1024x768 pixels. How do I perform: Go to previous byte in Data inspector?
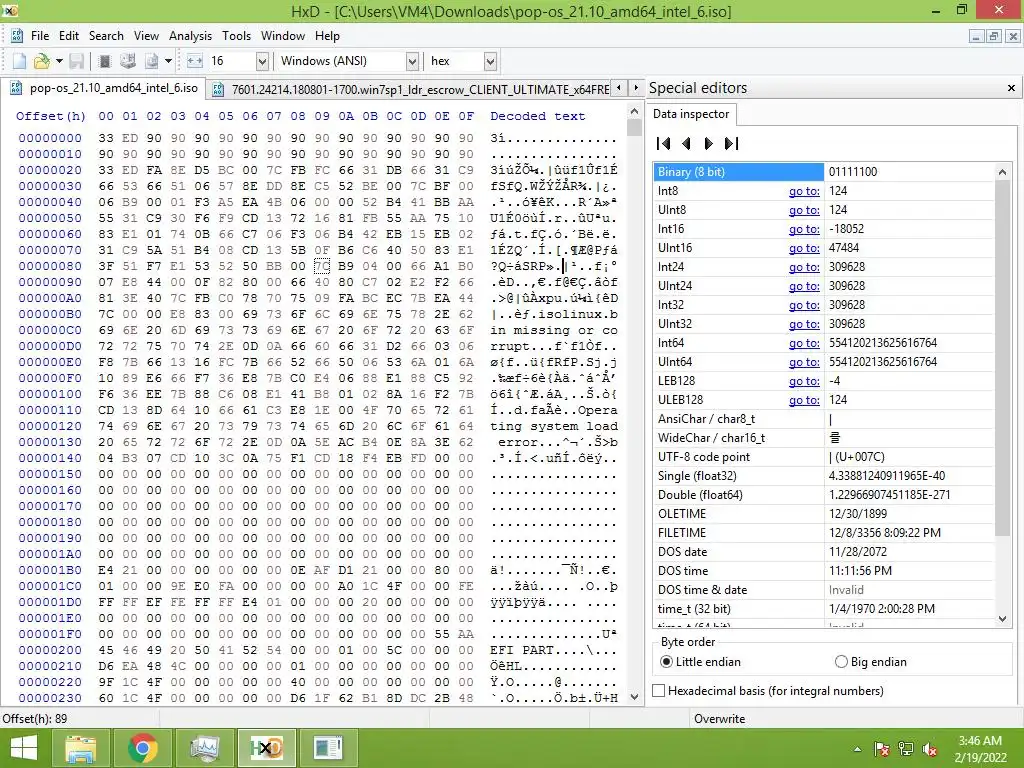coord(686,144)
